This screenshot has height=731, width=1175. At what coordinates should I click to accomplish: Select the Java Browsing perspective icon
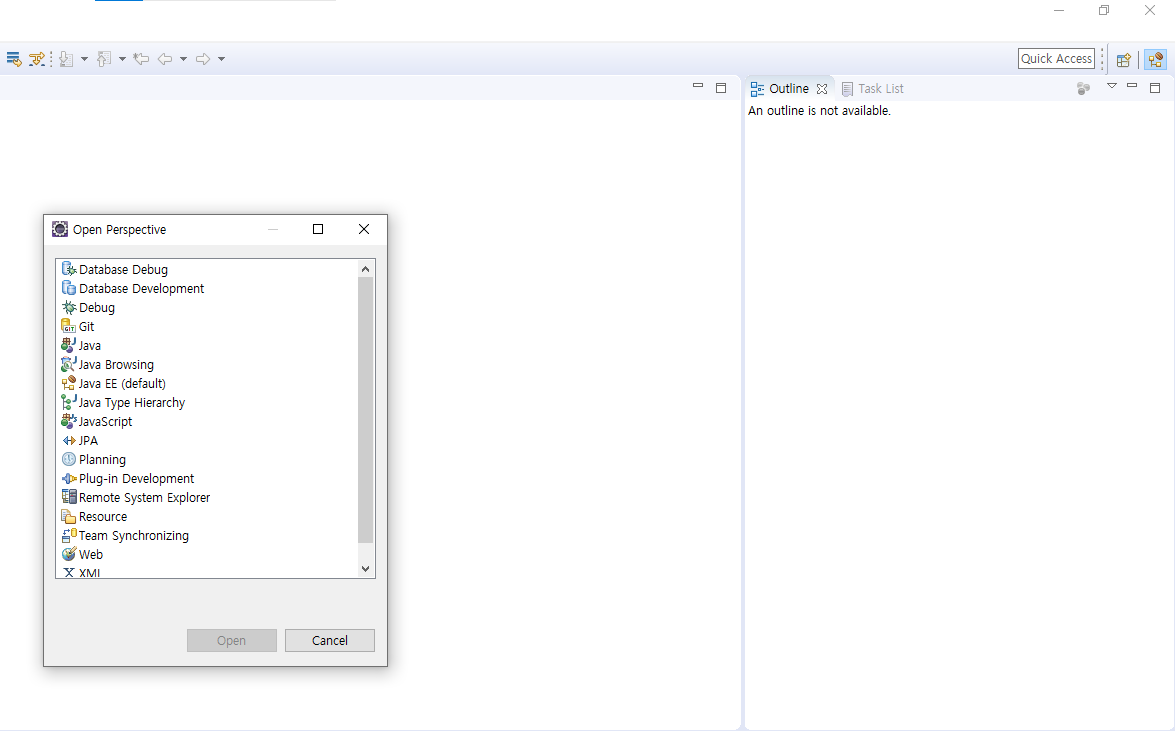[68, 364]
